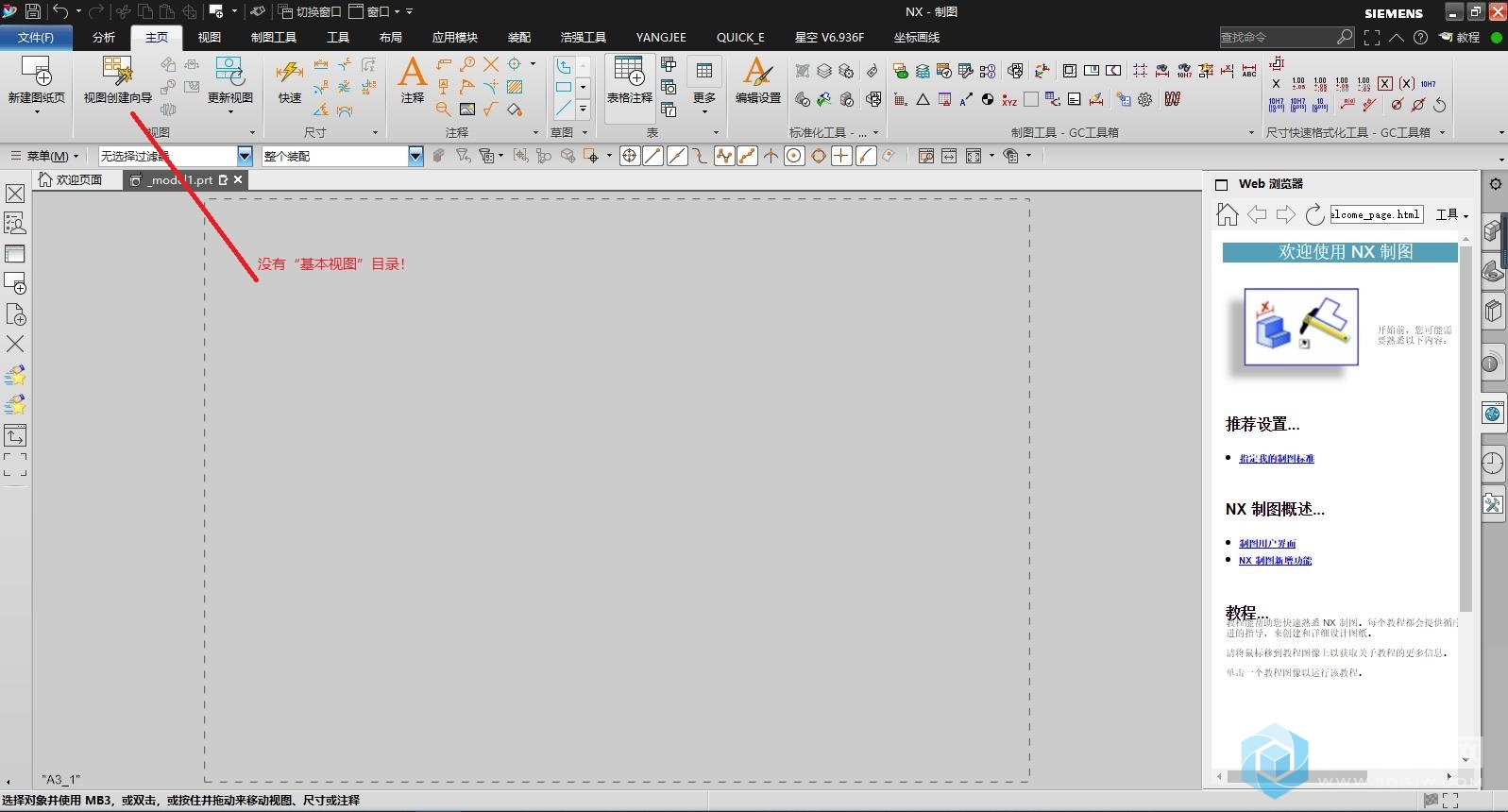Open the help question mark icon
Image resolution: width=1508 pixels, height=812 pixels.
pyautogui.click(x=1420, y=37)
